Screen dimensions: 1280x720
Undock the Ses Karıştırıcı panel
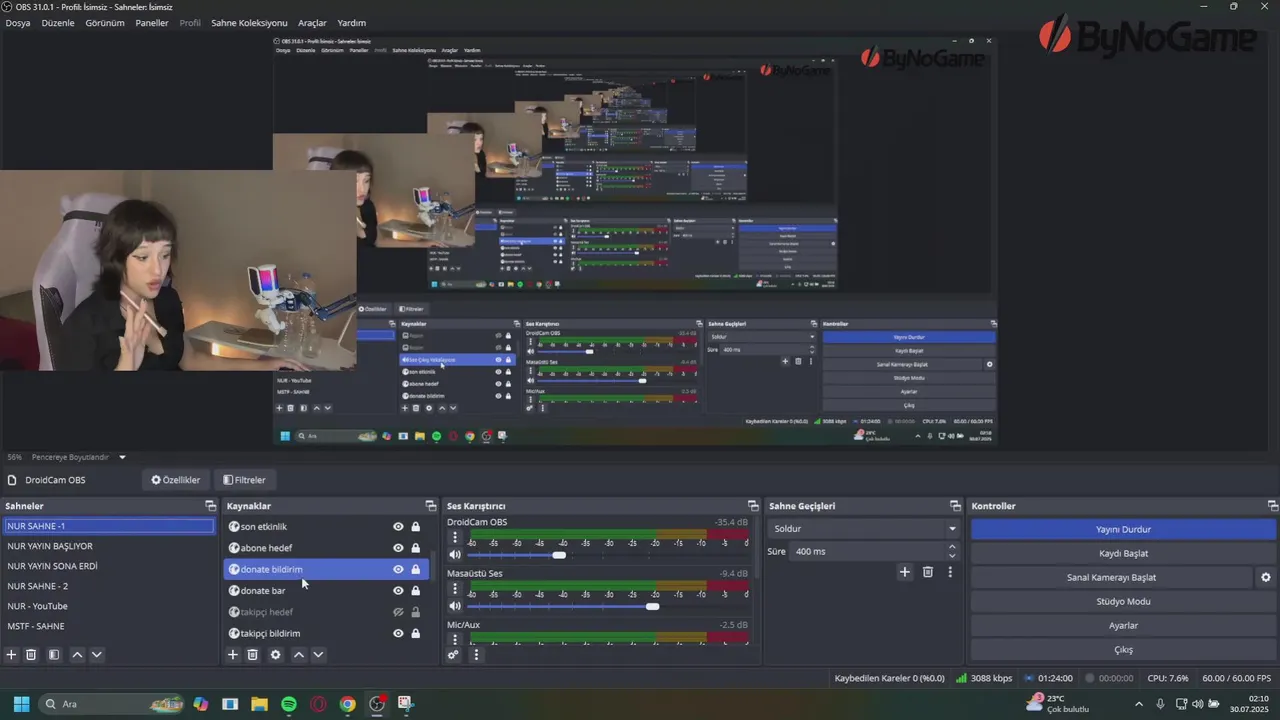click(753, 506)
